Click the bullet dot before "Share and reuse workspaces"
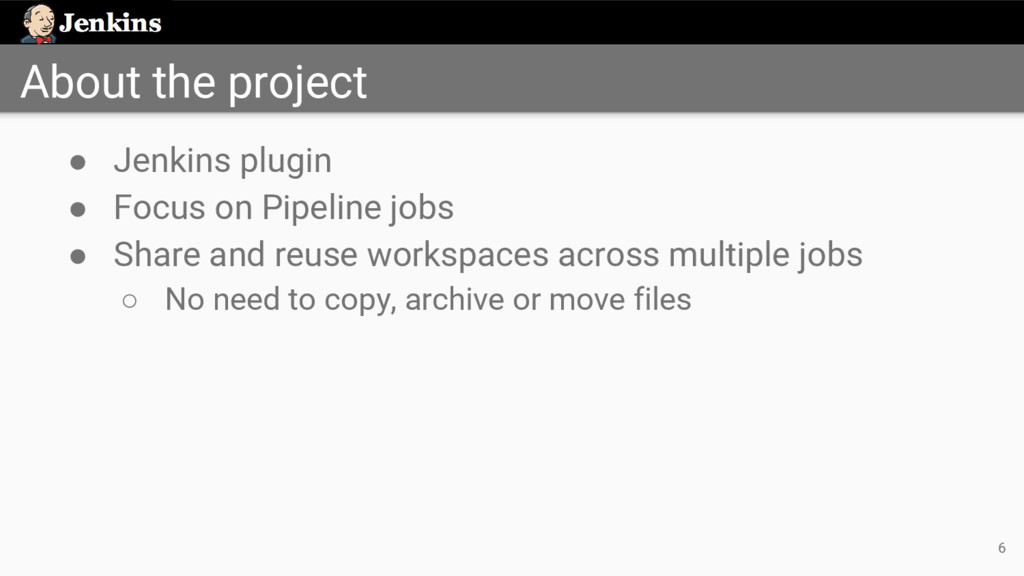Viewport: 1024px width, 576px height. (78, 255)
